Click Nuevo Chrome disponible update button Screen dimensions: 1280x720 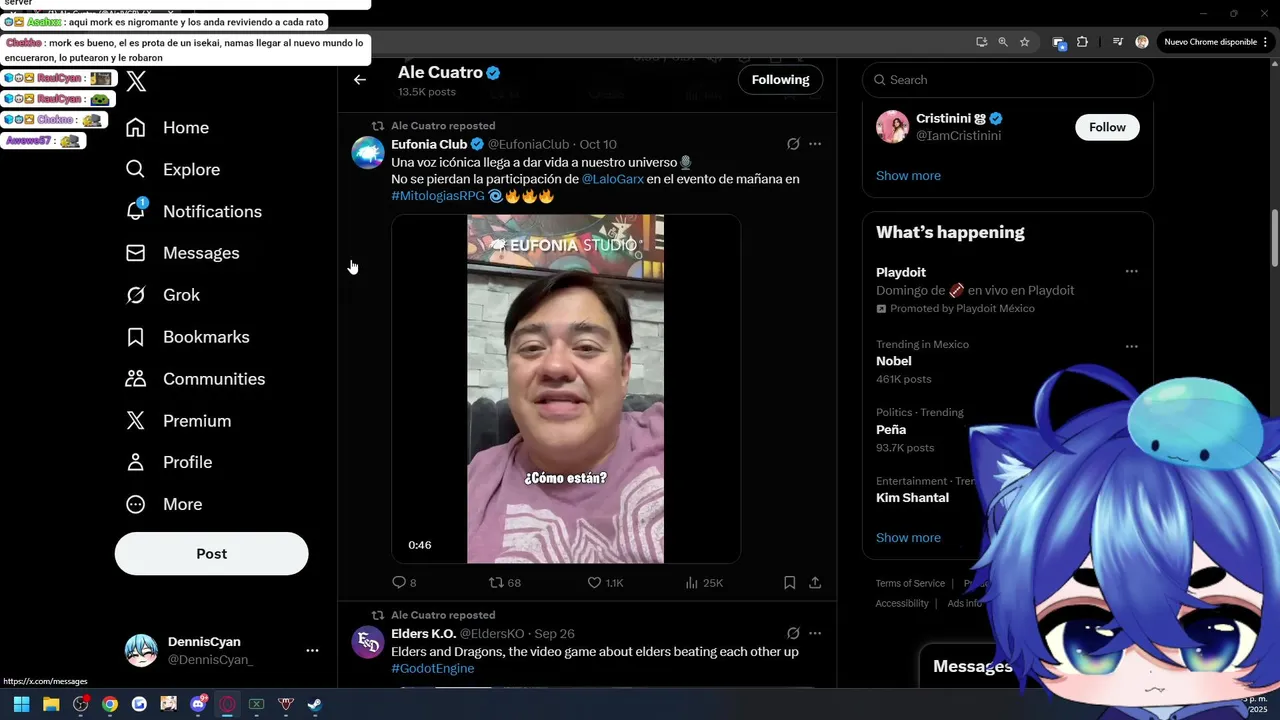point(1216,42)
